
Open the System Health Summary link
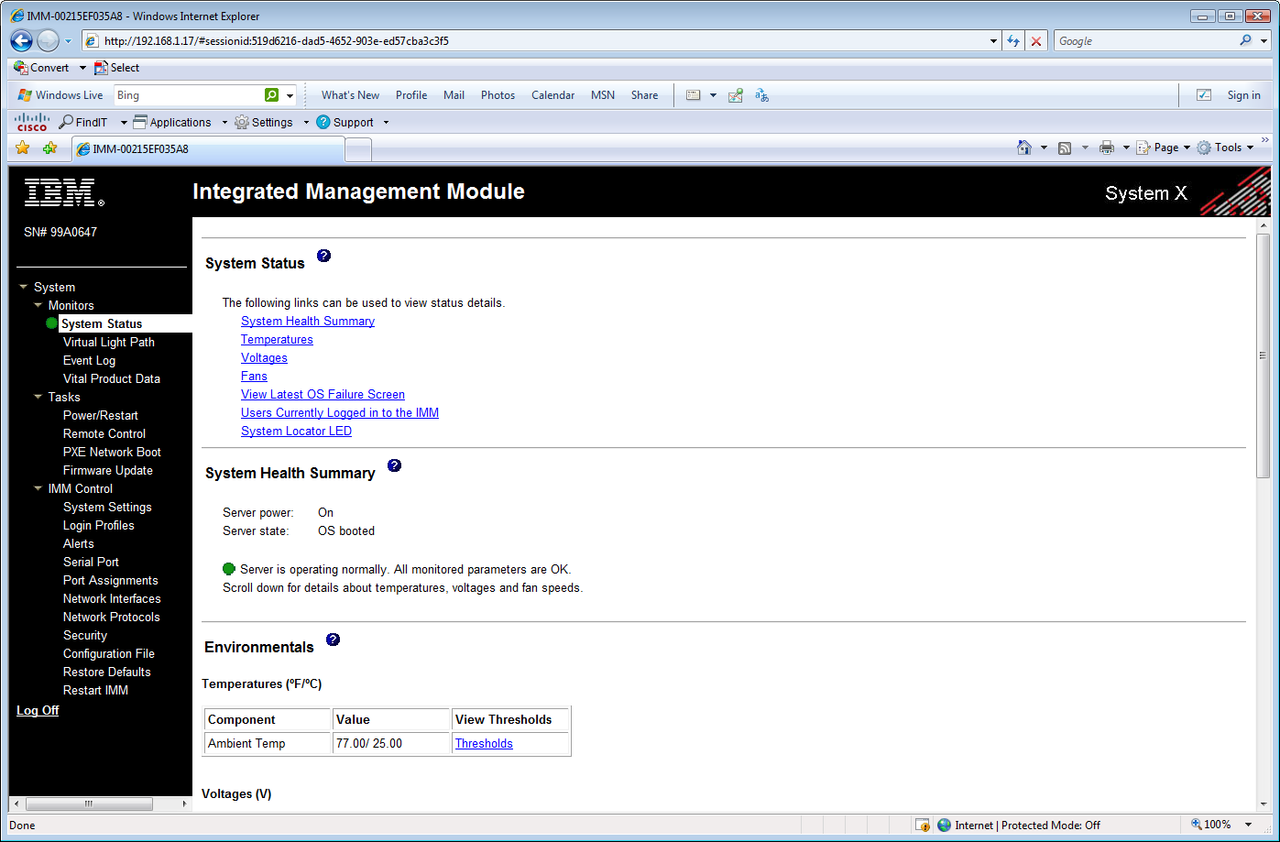(x=308, y=321)
